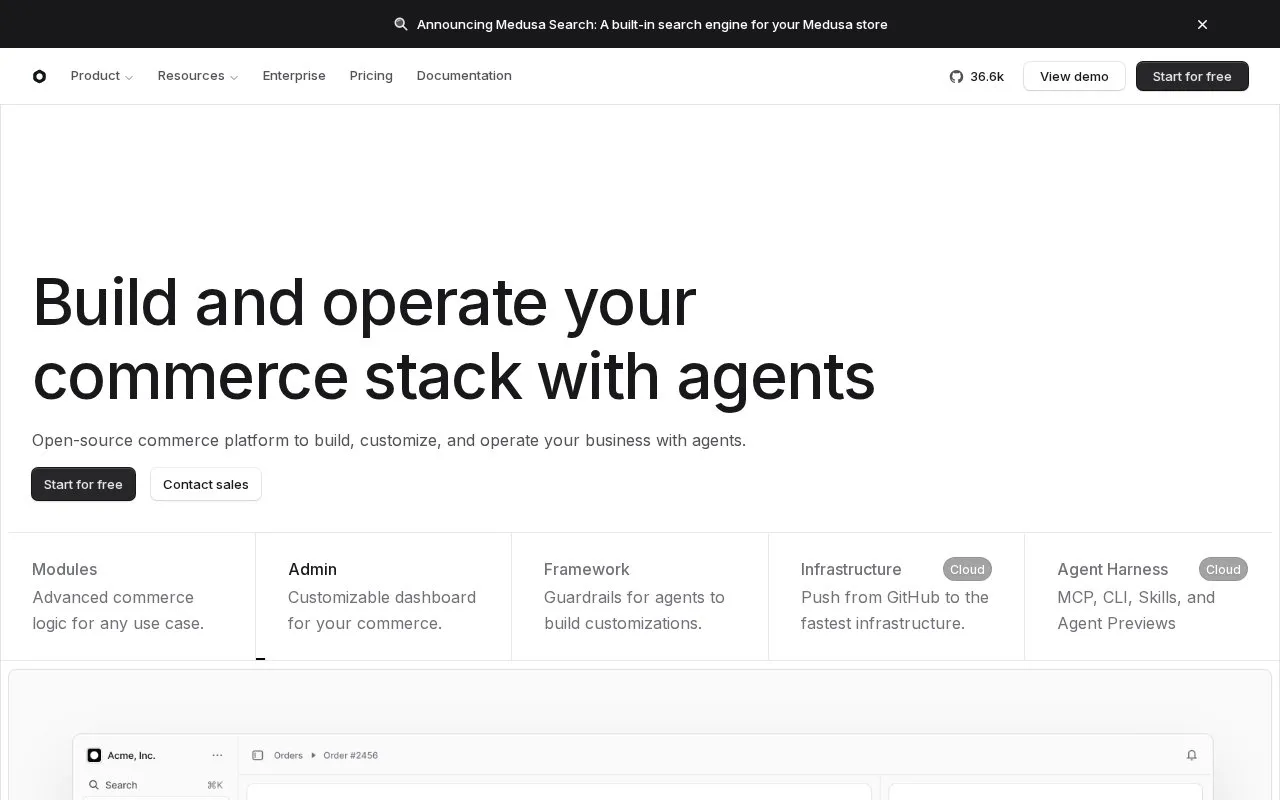Expand the Product dropdown menu
The height and width of the screenshot is (800, 1280).
[x=102, y=76]
